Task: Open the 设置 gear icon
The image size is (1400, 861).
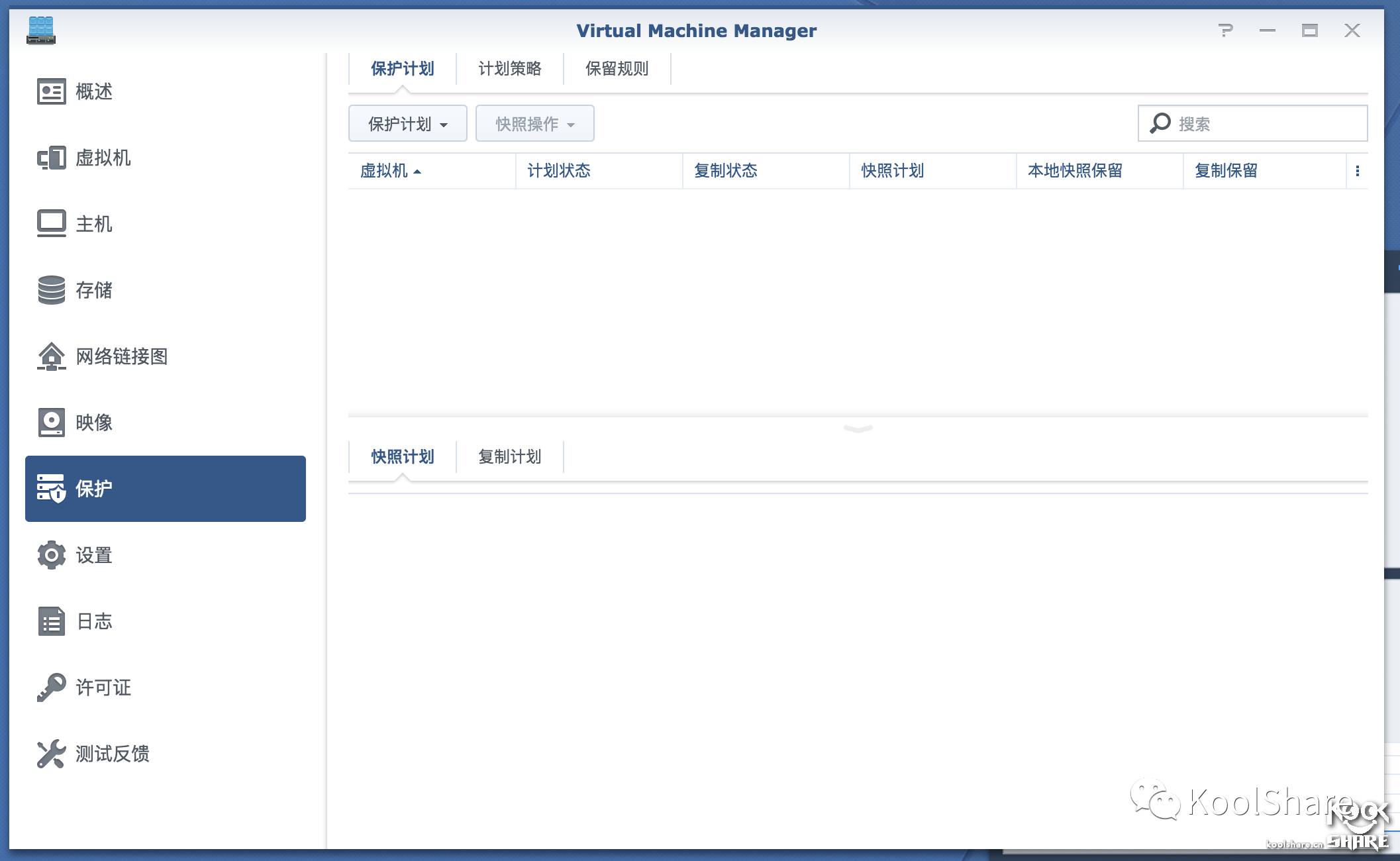Action: coord(51,555)
